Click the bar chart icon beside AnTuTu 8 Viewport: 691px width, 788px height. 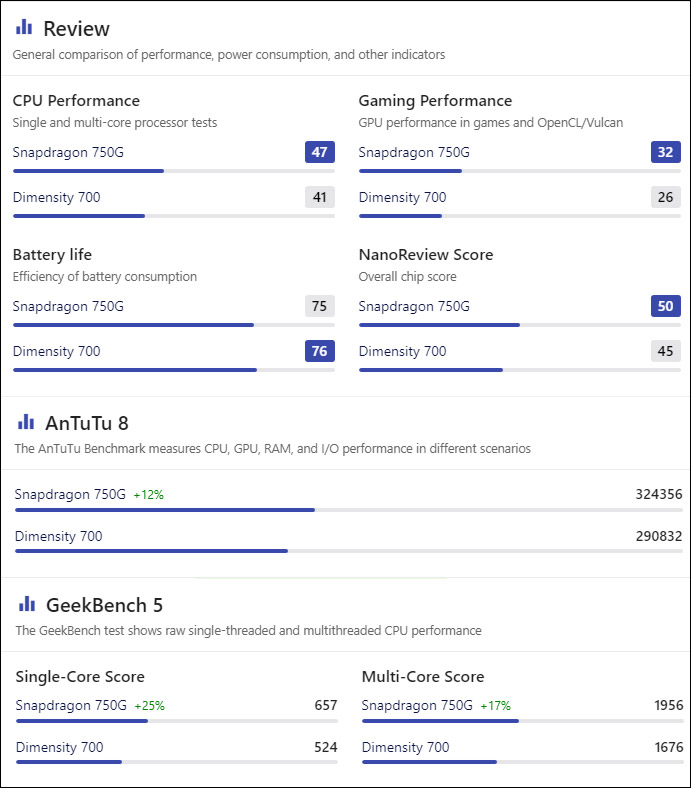(26, 422)
